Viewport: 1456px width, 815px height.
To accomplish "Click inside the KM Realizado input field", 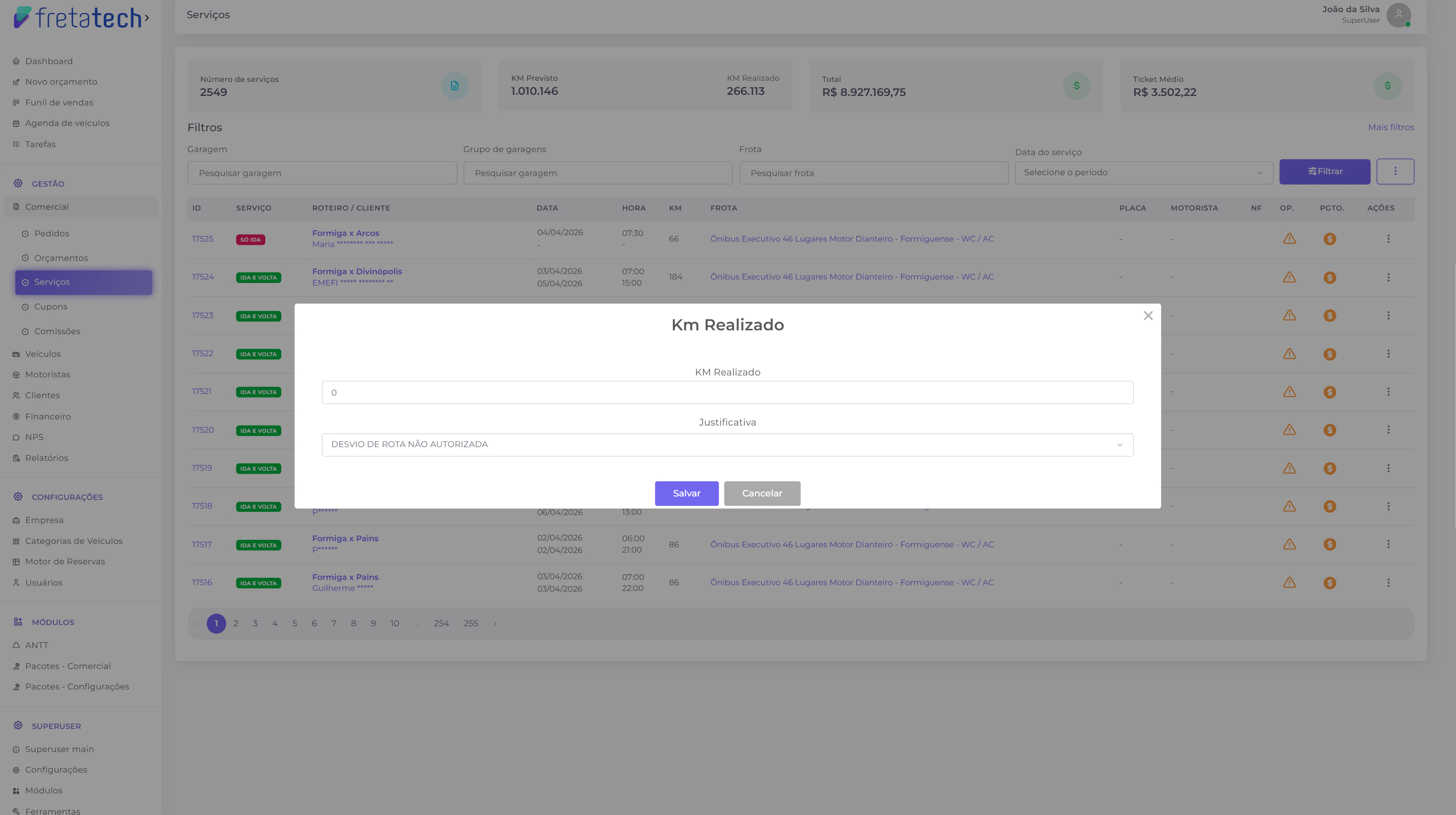I will [x=727, y=392].
